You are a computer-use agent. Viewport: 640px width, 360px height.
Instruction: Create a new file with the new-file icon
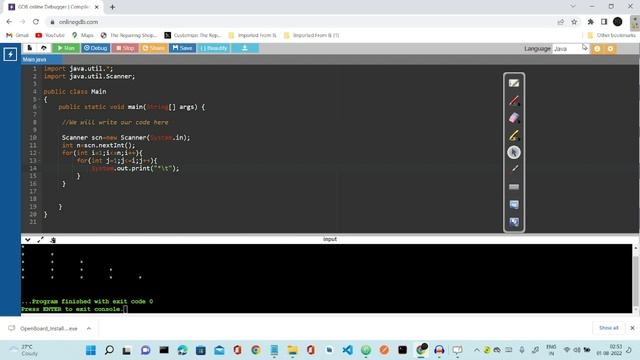pyautogui.click(x=30, y=48)
